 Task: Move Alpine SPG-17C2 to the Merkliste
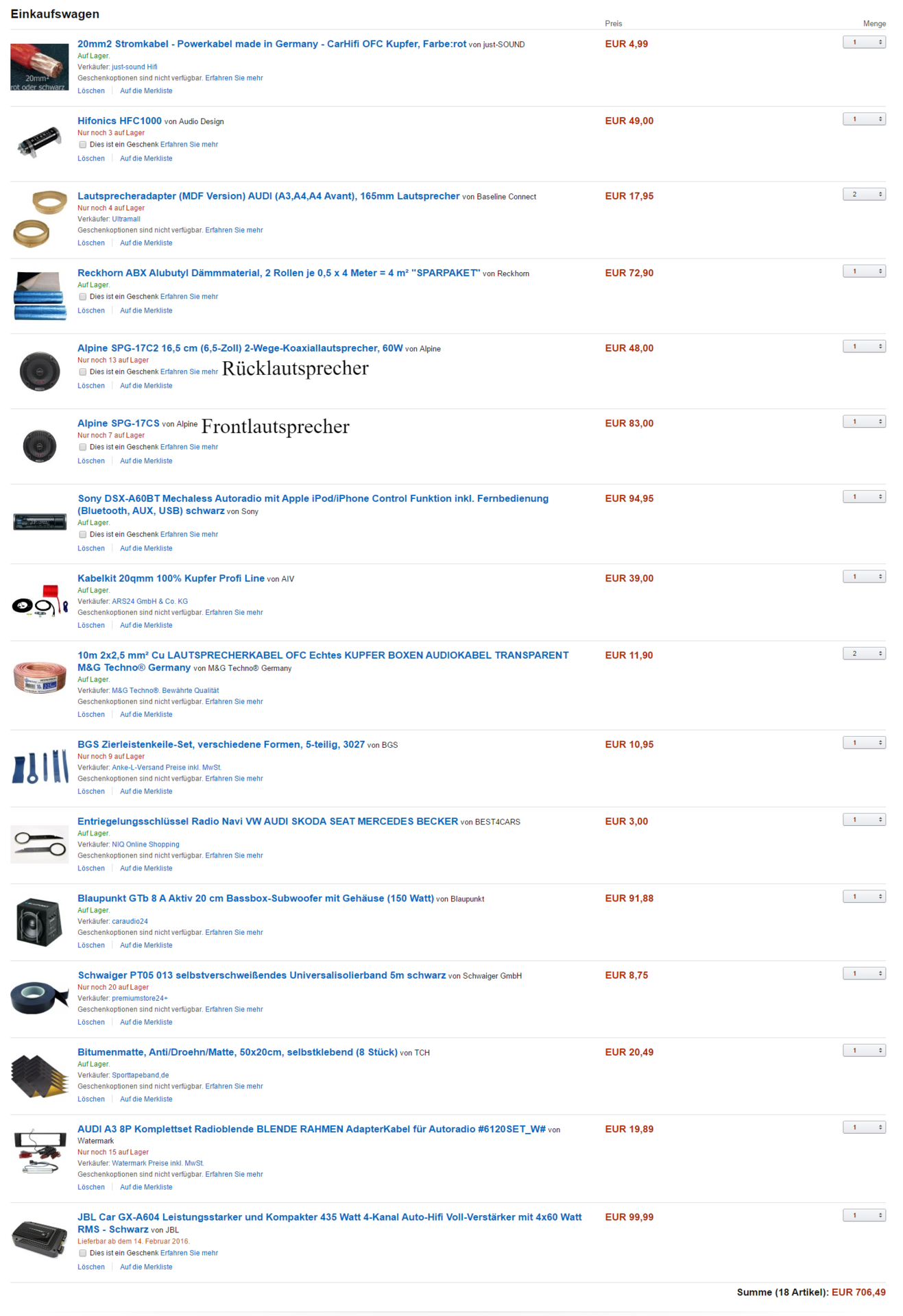(146, 386)
